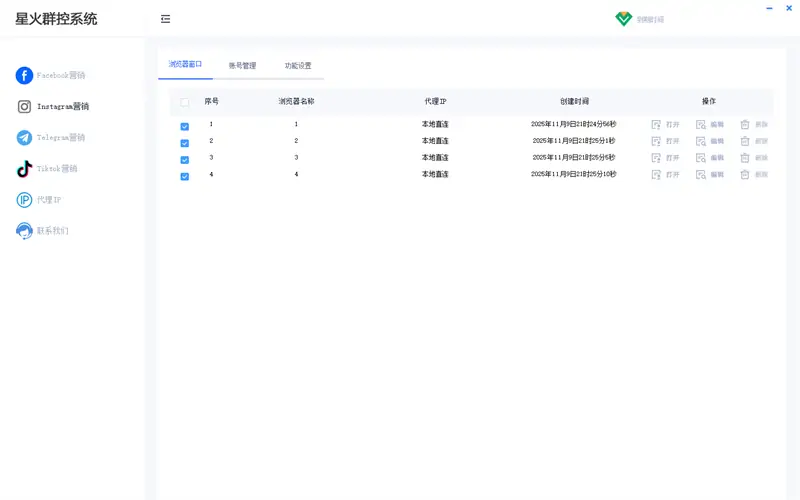Click the green VIP diamond icon
The width and height of the screenshot is (800, 500).
623,19
